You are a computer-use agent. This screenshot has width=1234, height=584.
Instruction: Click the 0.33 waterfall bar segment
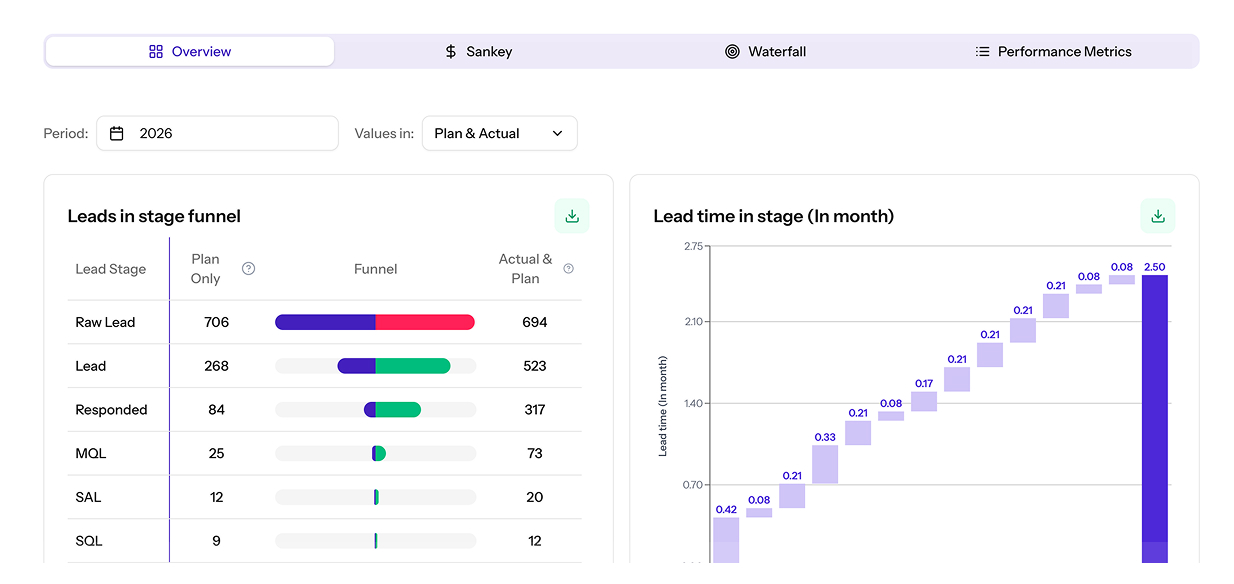click(825, 464)
